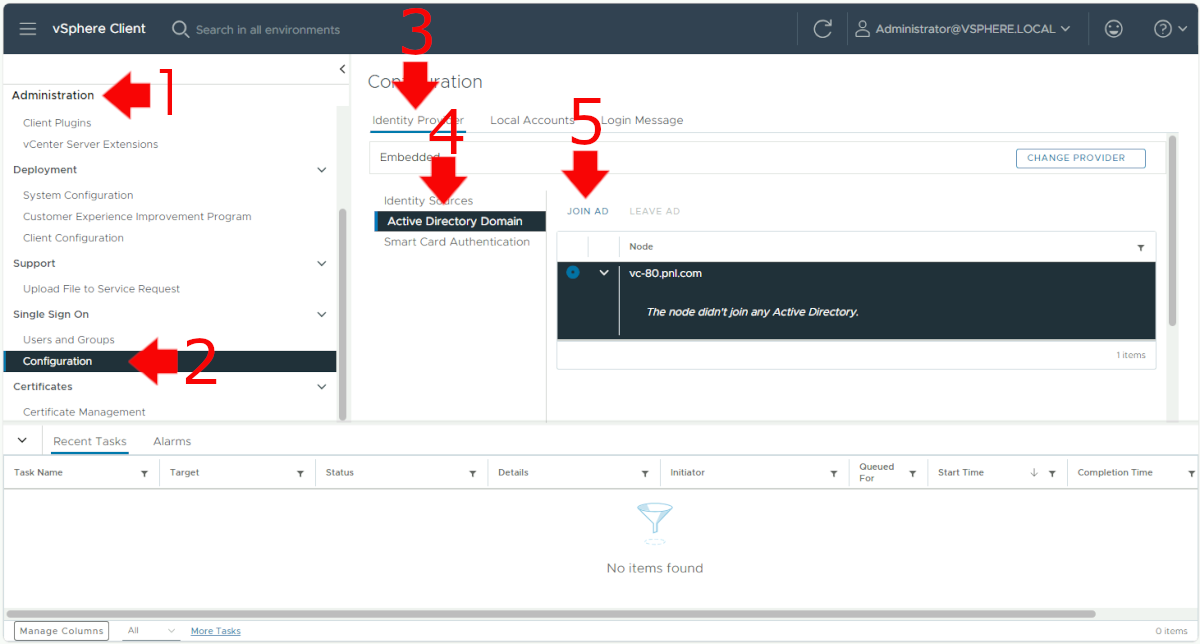Open Client Configuration
The image size is (1200, 644).
pyautogui.click(x=74, y=238)
